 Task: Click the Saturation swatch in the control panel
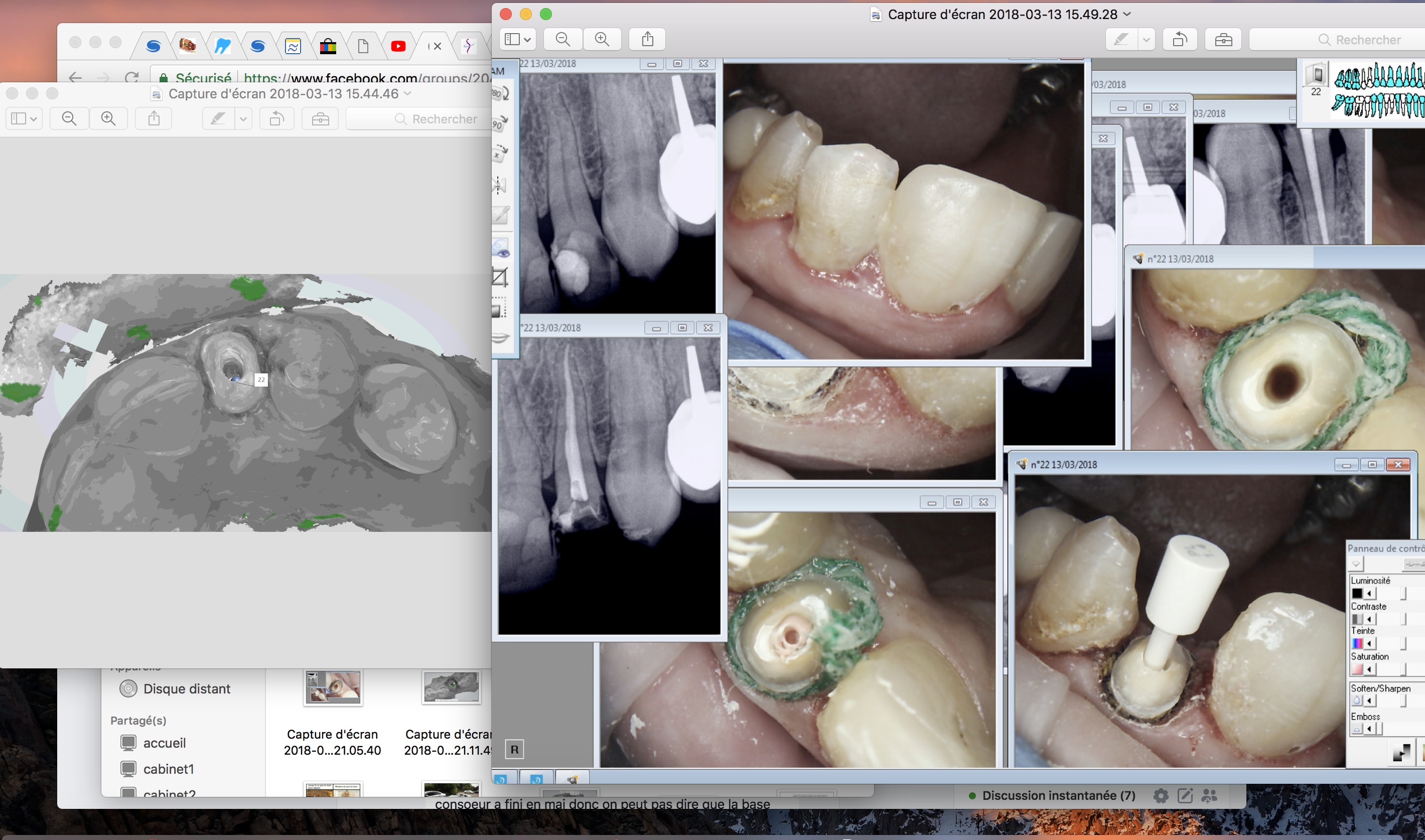pyautogui.click(x=1357, y=669)
